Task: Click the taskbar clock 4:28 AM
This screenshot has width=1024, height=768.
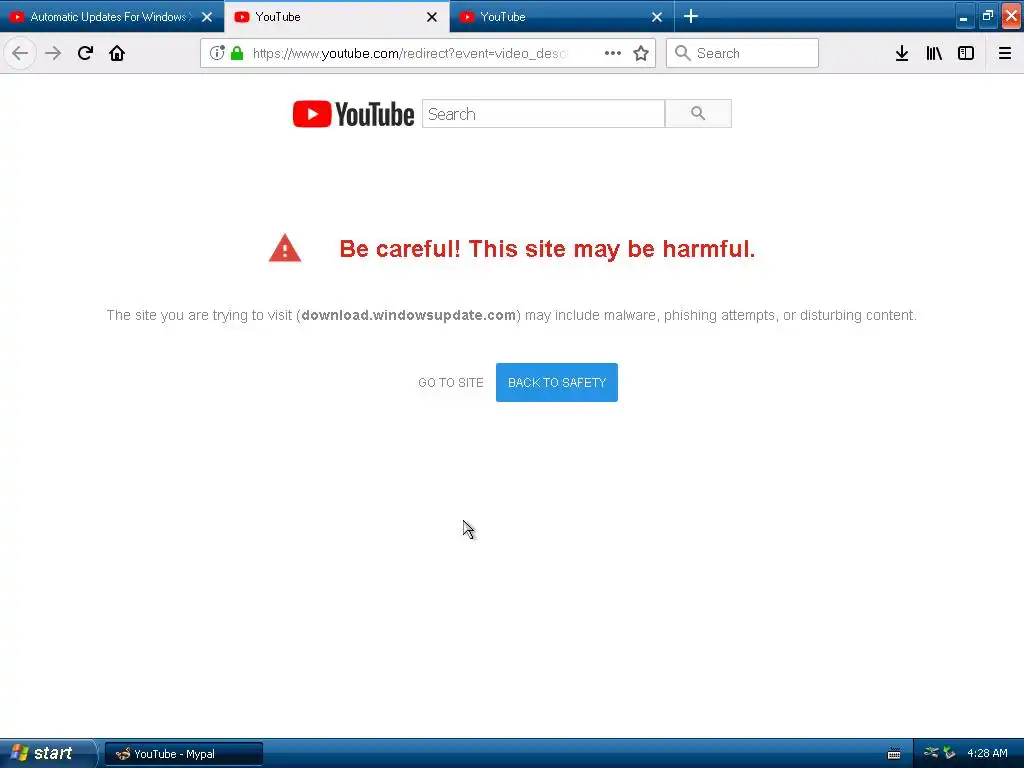Action: pyautogui.click(x=987, y=753)
